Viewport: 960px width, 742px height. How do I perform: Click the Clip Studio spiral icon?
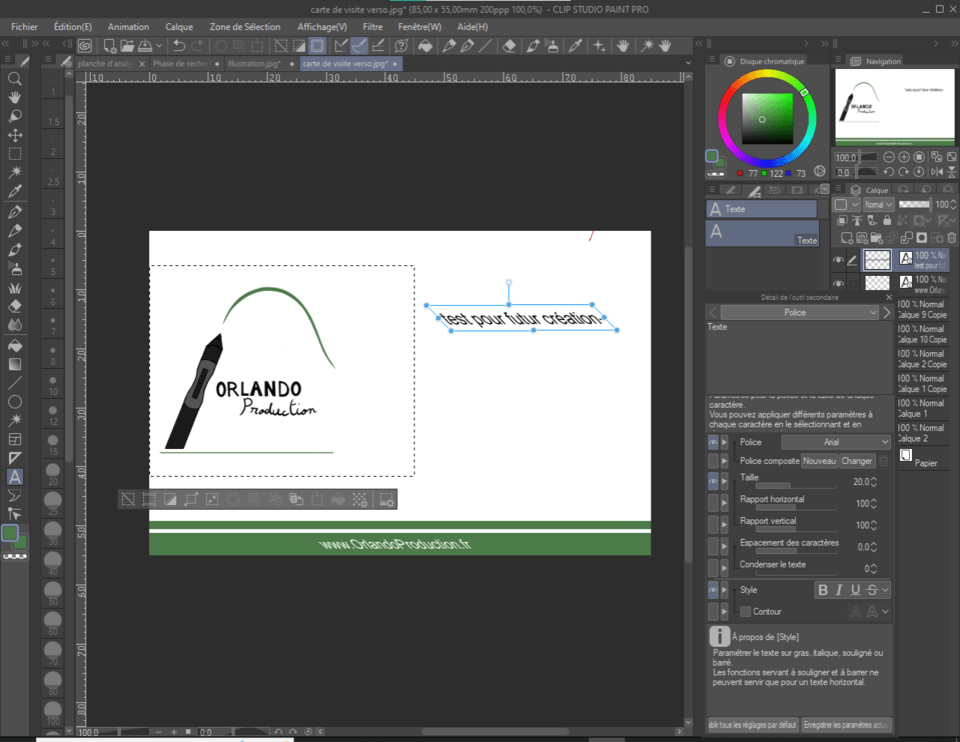(85, 45)
